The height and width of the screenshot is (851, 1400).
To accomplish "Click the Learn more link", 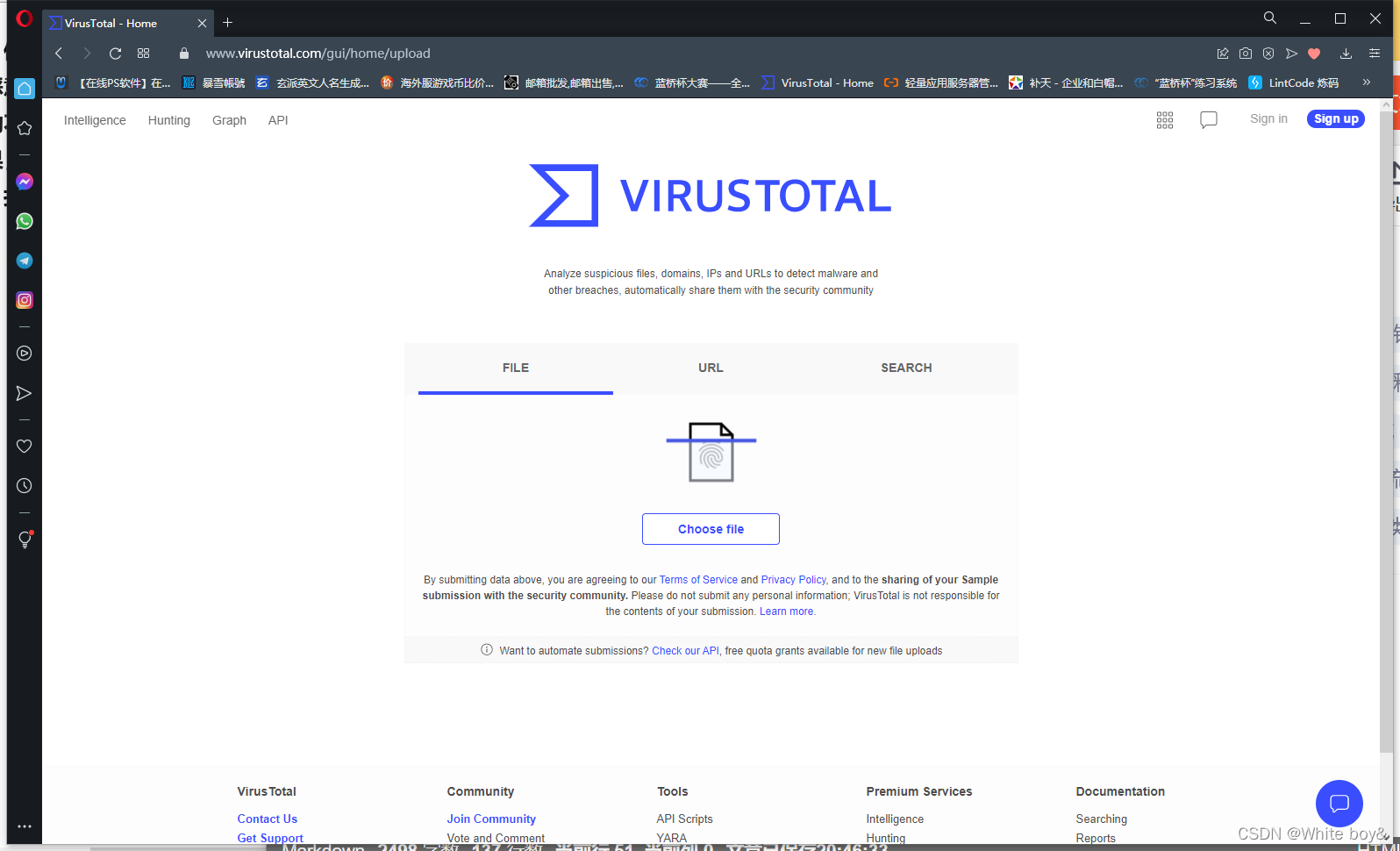I will click(787, 611).
